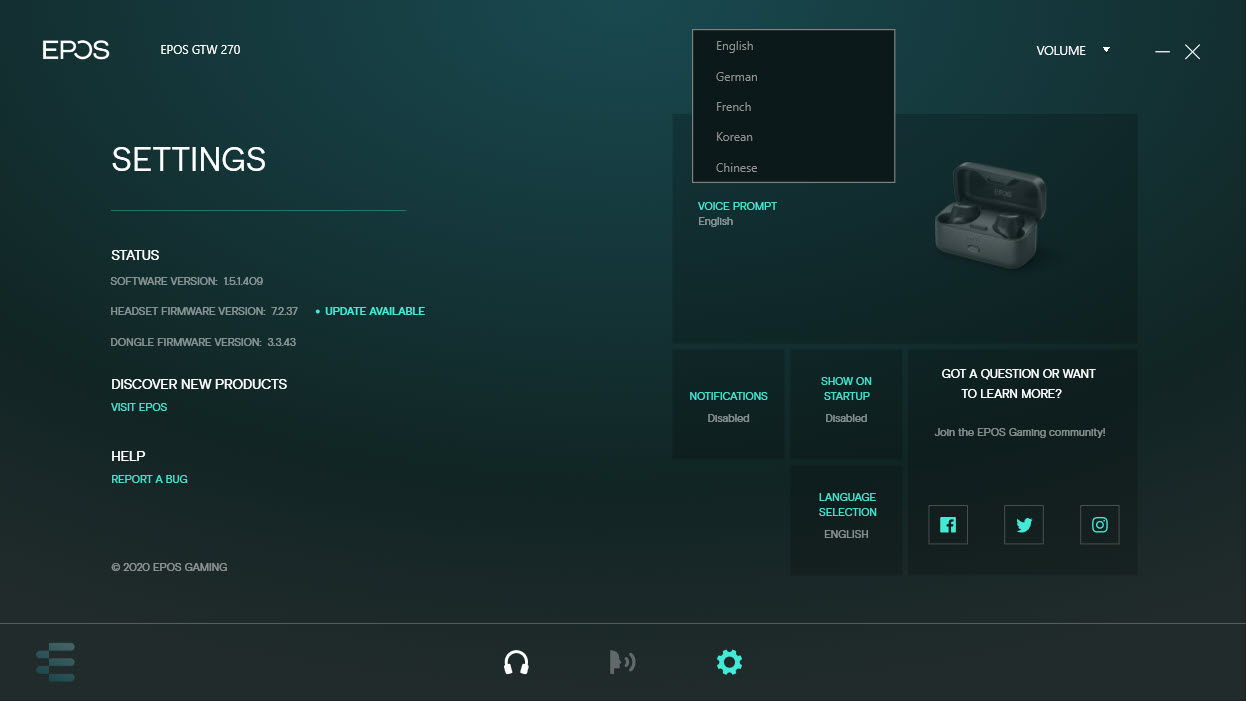1246x701 pixels.
Task: Click the Join the EPOS Gaming community text
Action: point(1020,432)
